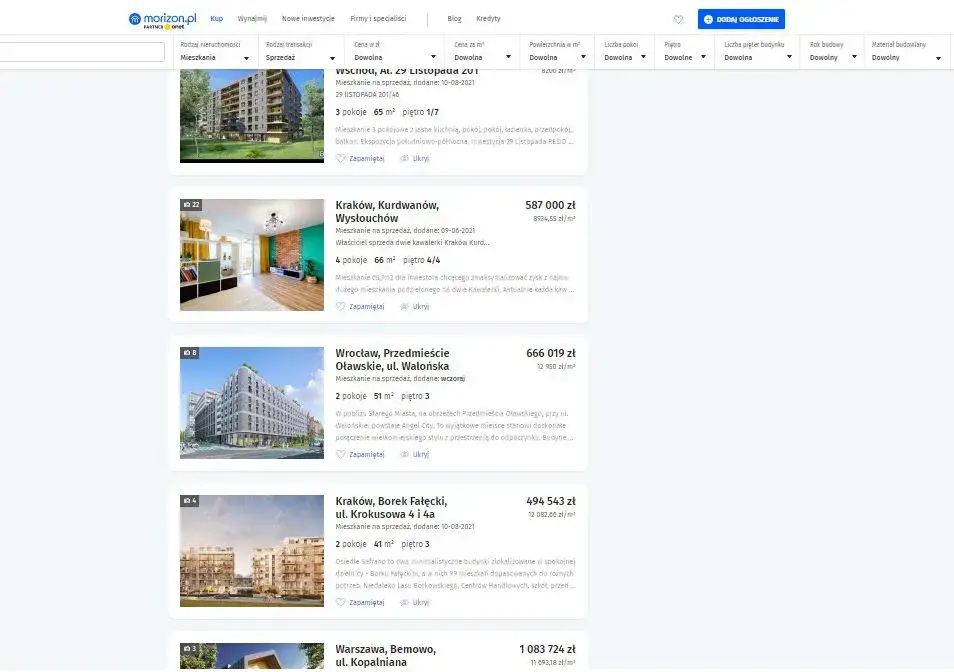Click the 4 photos camera badge
The height and width of the screenshot is (672, 954).
(190, 501)
